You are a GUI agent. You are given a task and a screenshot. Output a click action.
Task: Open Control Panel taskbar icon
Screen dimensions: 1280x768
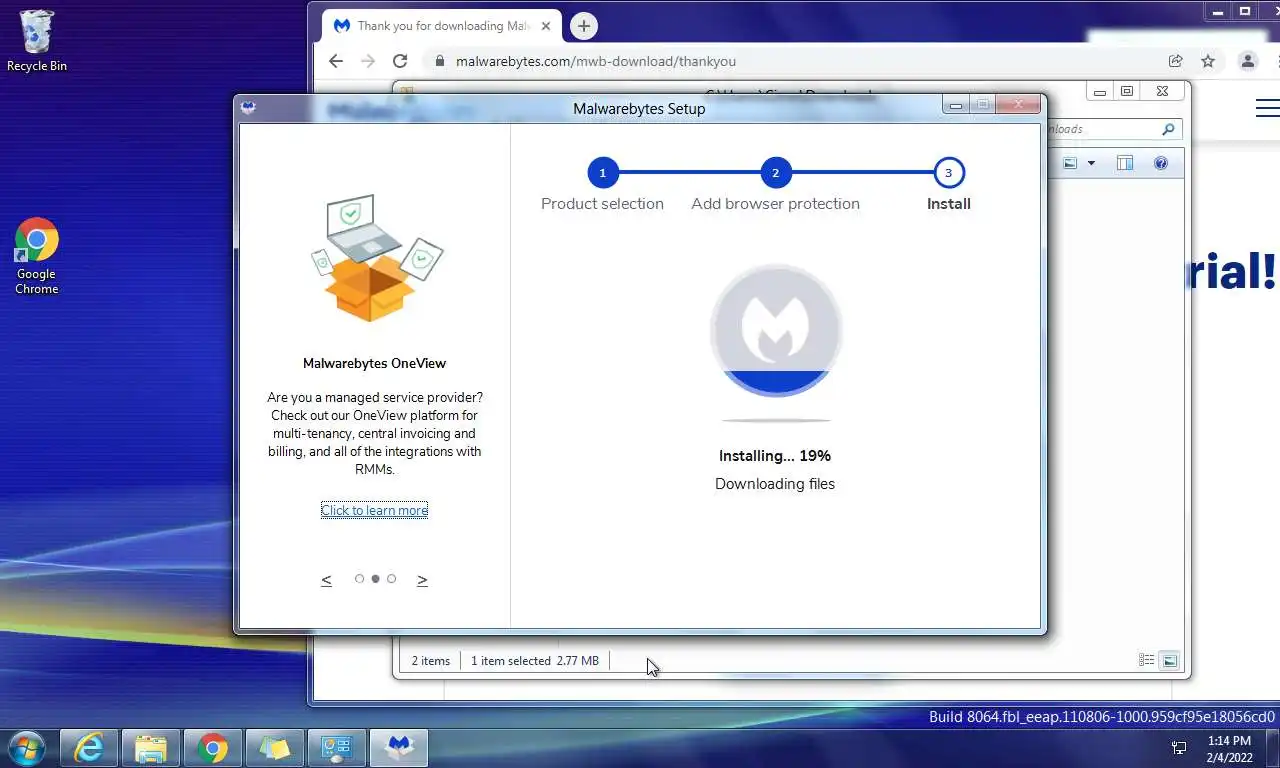pos(337,747)
